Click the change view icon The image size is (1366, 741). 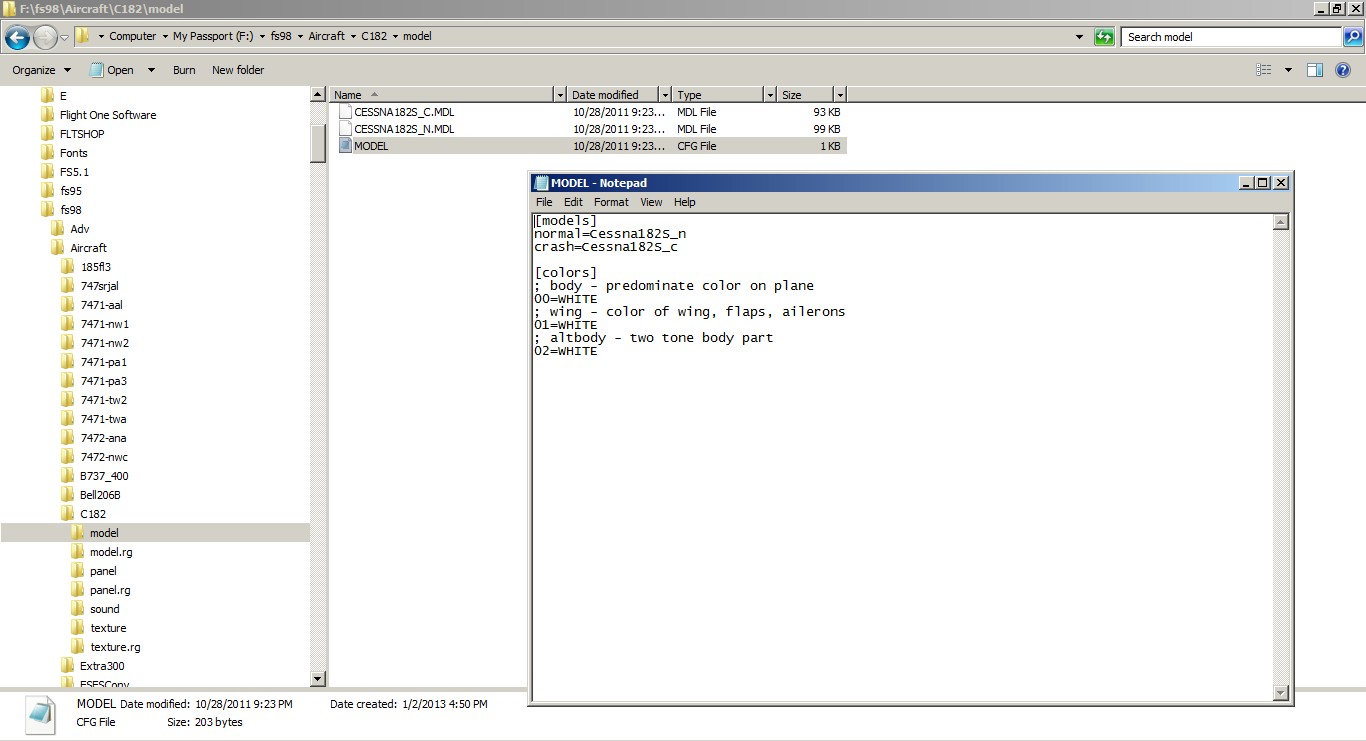coord(1264,70)
